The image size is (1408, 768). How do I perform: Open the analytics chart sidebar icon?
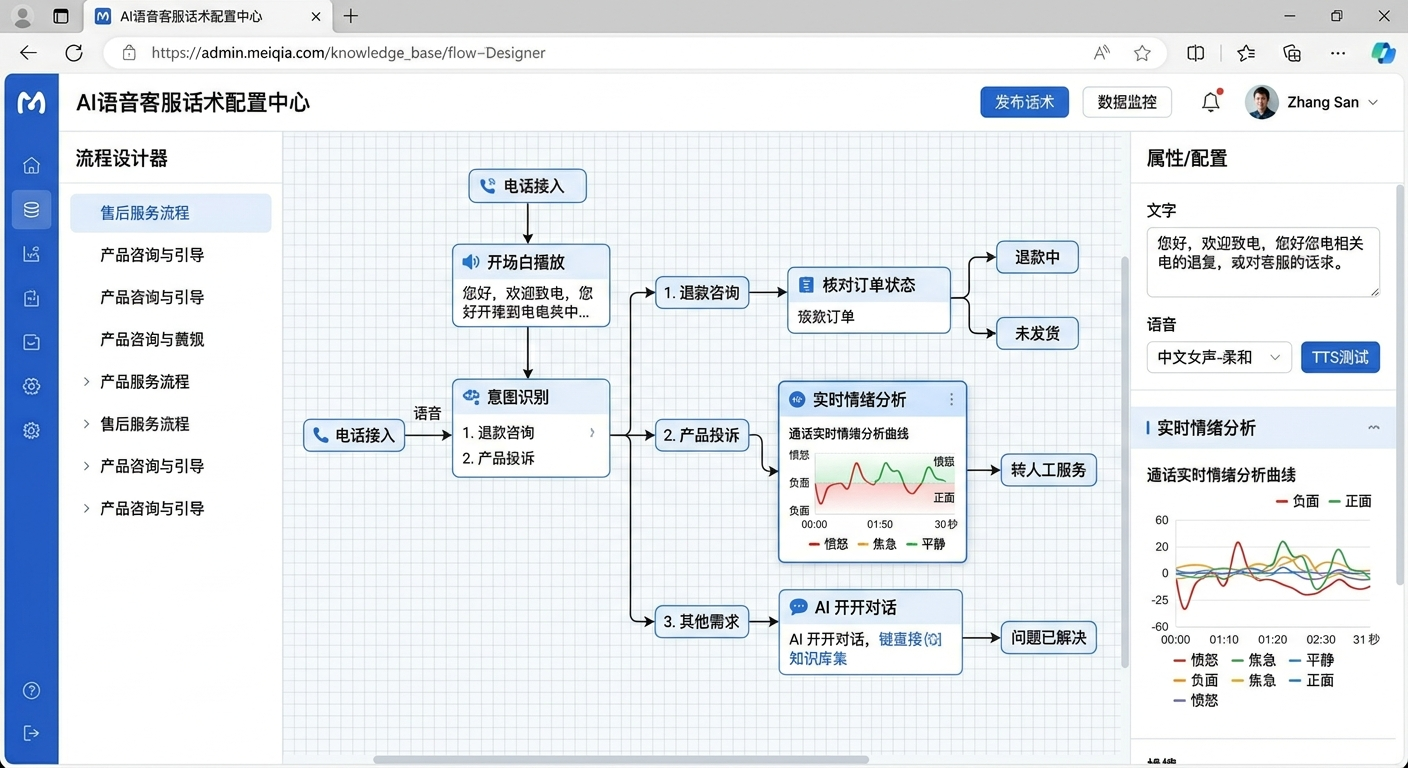point(31,254)
